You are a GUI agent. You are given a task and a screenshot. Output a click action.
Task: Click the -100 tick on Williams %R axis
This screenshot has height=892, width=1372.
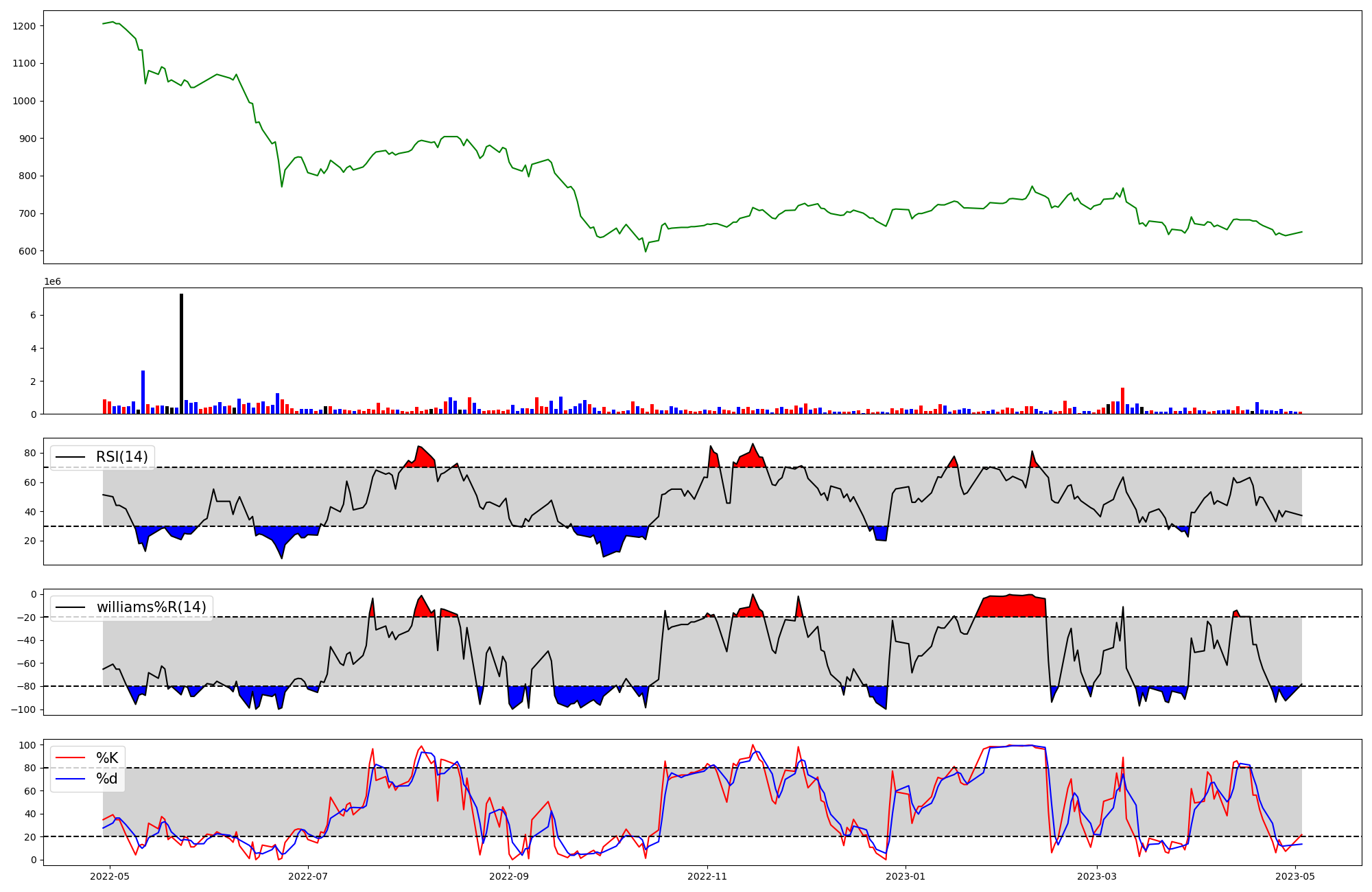[x=23, y=709]
